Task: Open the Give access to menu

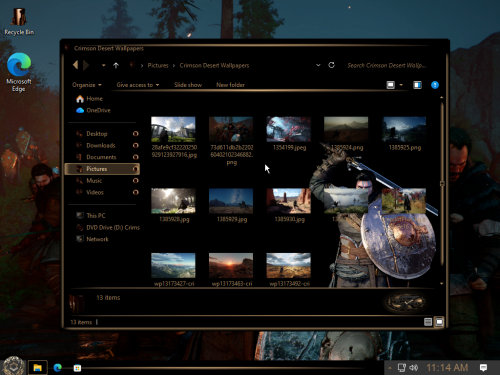Action: click(138, 85)
